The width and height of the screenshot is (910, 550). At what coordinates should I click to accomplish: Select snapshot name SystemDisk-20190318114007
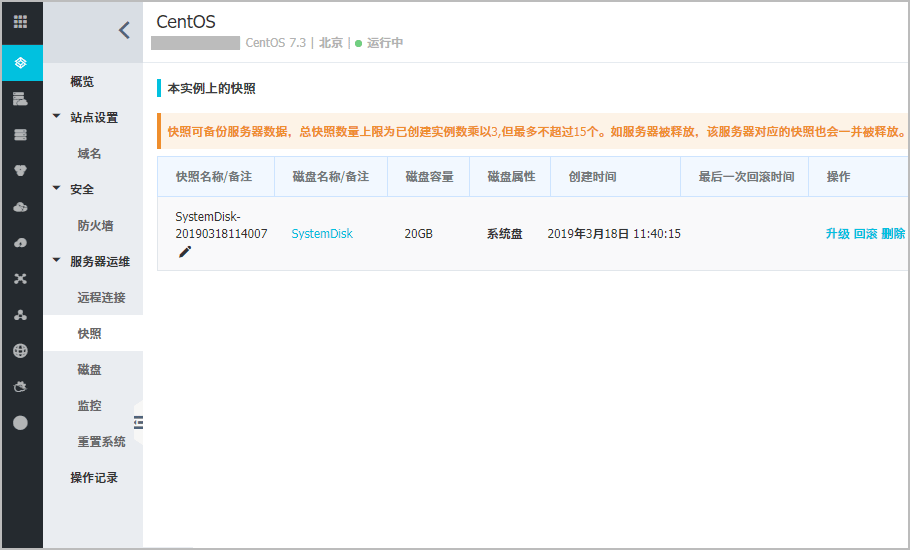tap(221, 225)
